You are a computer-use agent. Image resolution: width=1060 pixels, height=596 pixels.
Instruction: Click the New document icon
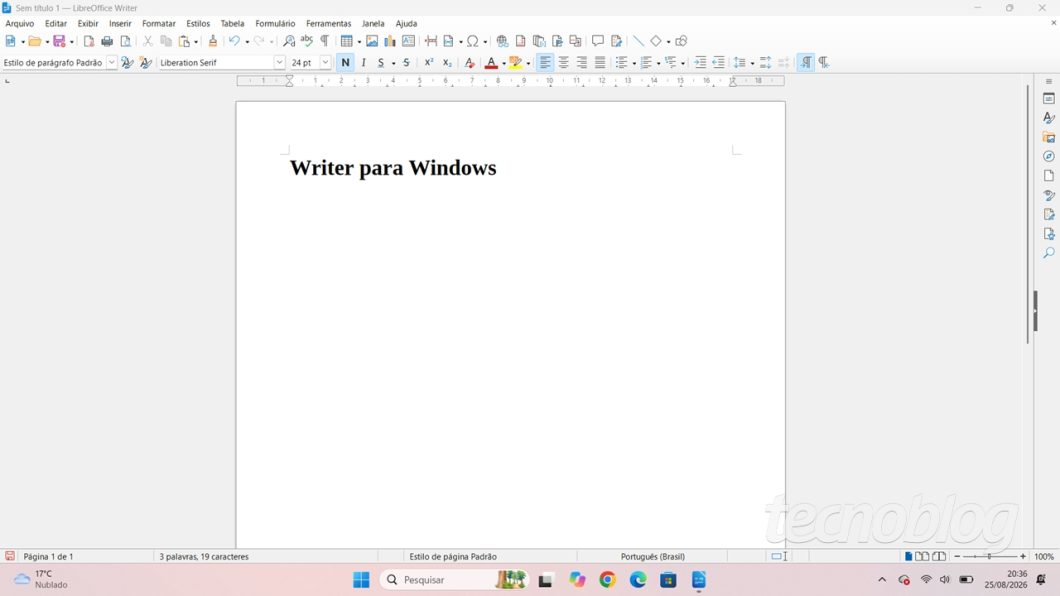point(10,41)
